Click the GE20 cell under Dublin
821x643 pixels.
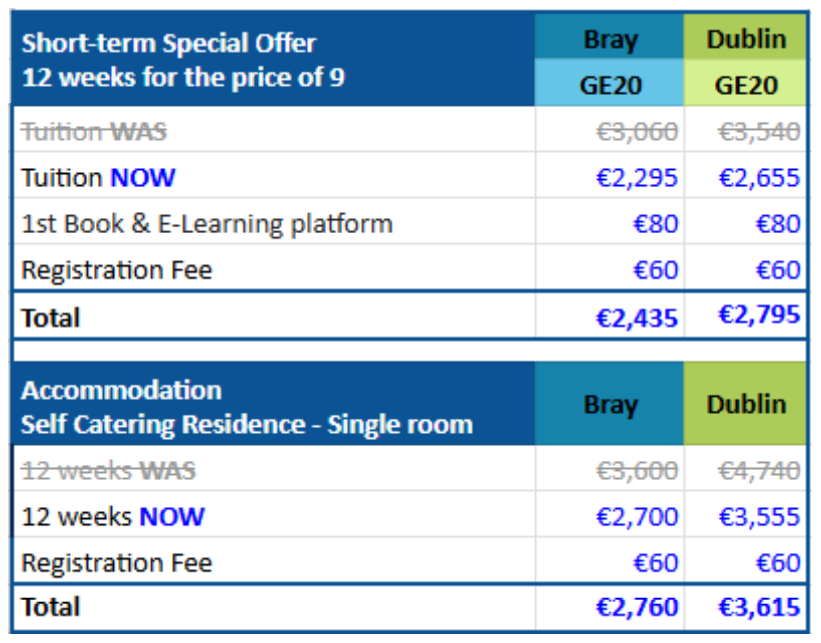tap(746, 85)
